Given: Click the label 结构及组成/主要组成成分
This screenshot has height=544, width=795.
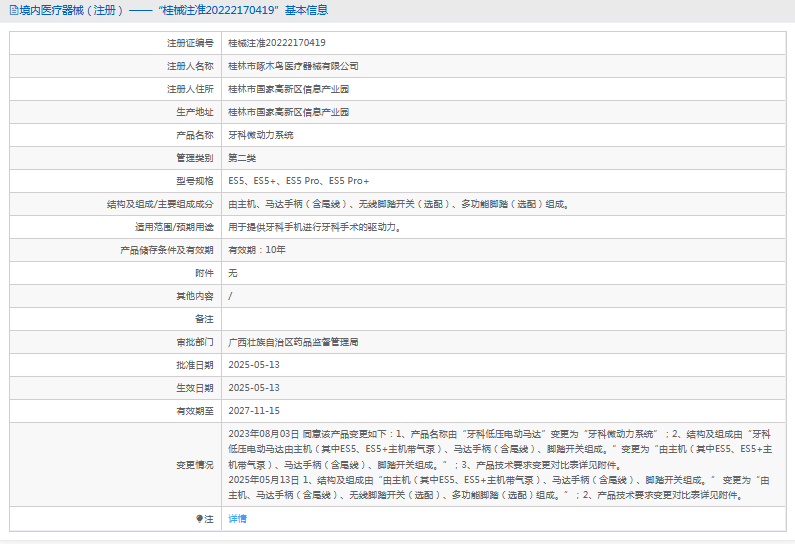Looking at the screenshot, I should coord(160,204).
